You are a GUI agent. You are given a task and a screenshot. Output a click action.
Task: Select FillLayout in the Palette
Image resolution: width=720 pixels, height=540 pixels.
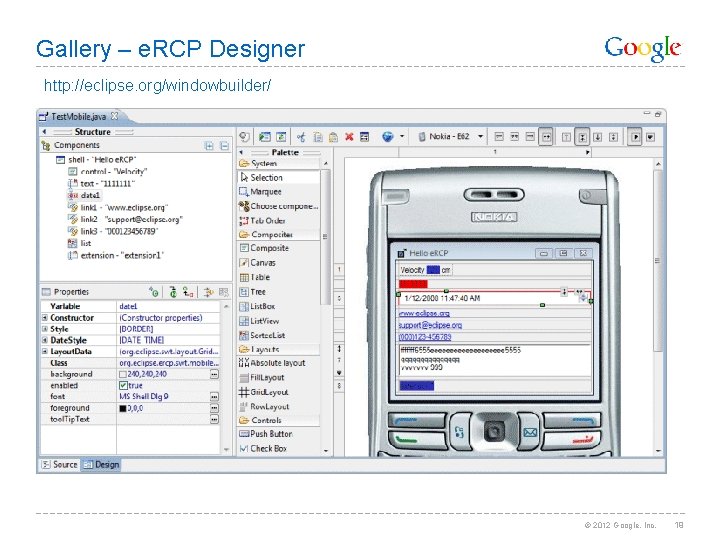tap(262, 377)
